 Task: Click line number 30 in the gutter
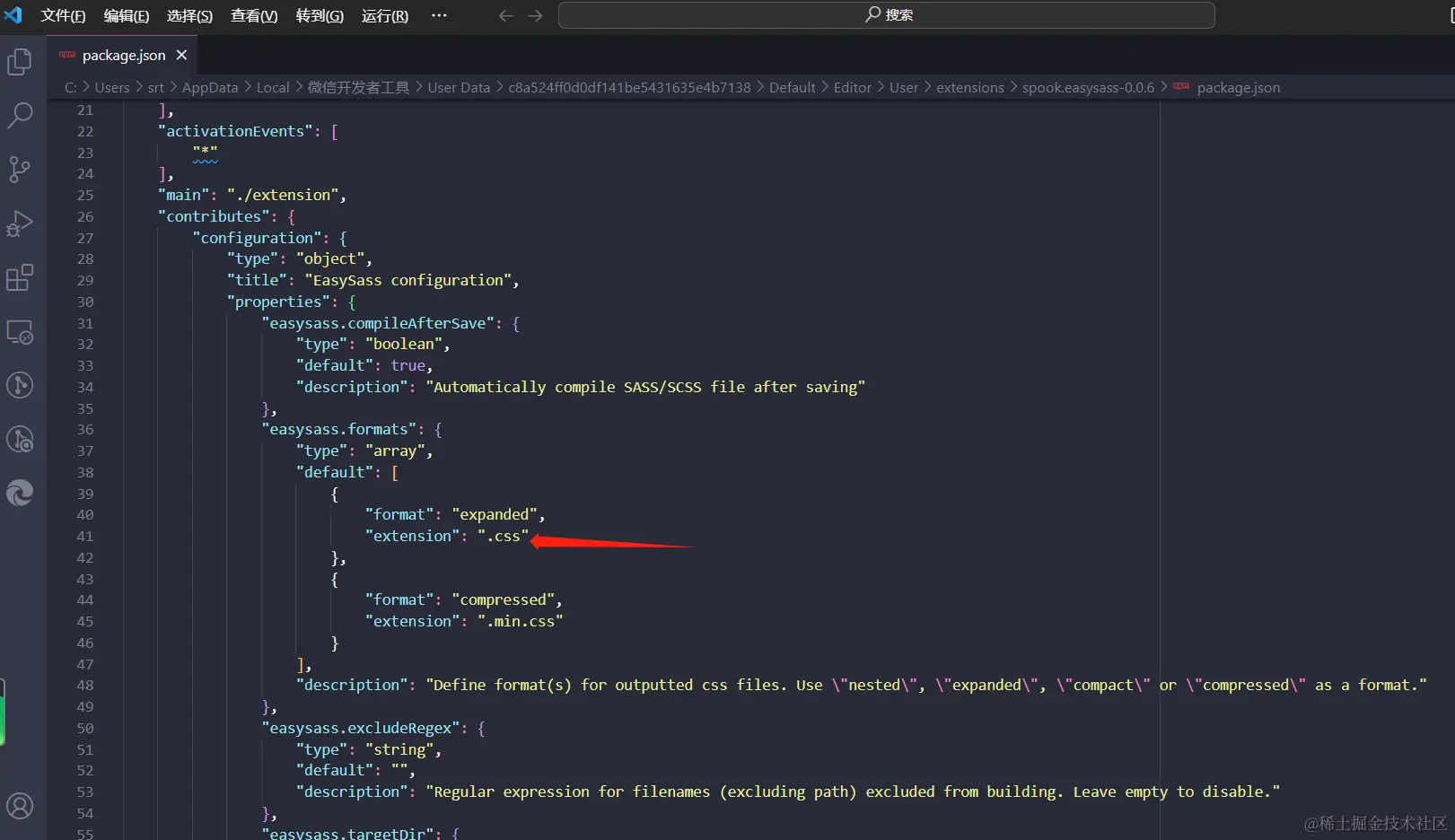(x=85, y=302)
